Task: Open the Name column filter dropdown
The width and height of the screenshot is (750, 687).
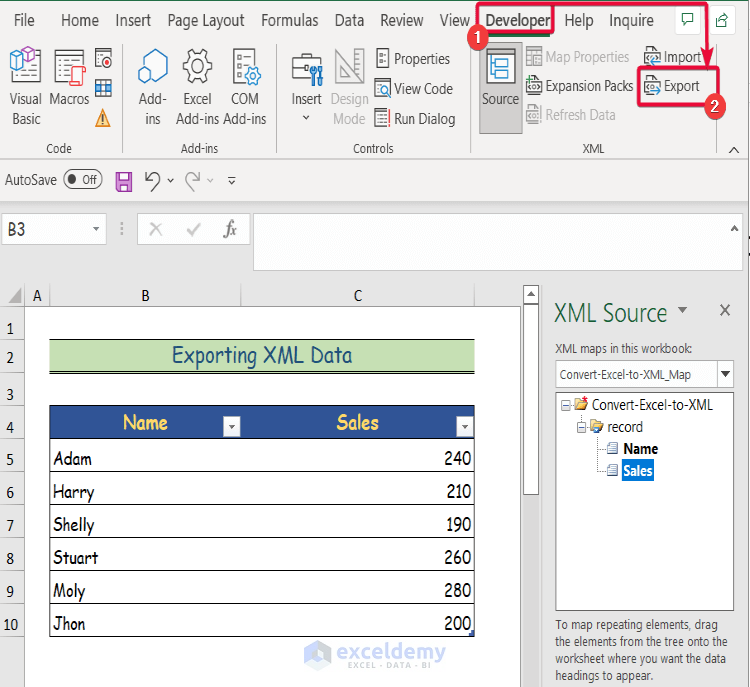Action: pos(232,426)
